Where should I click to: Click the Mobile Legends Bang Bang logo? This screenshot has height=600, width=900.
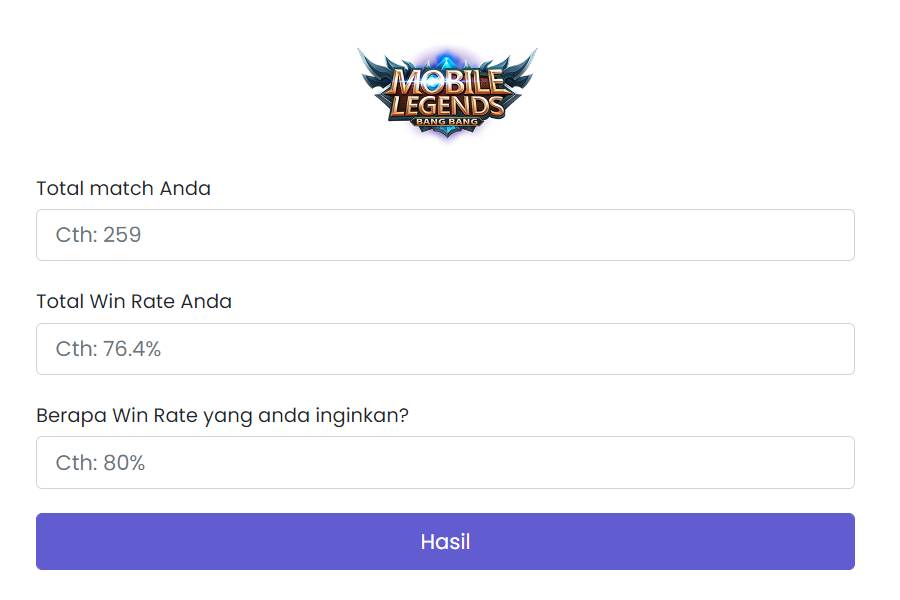447,92
